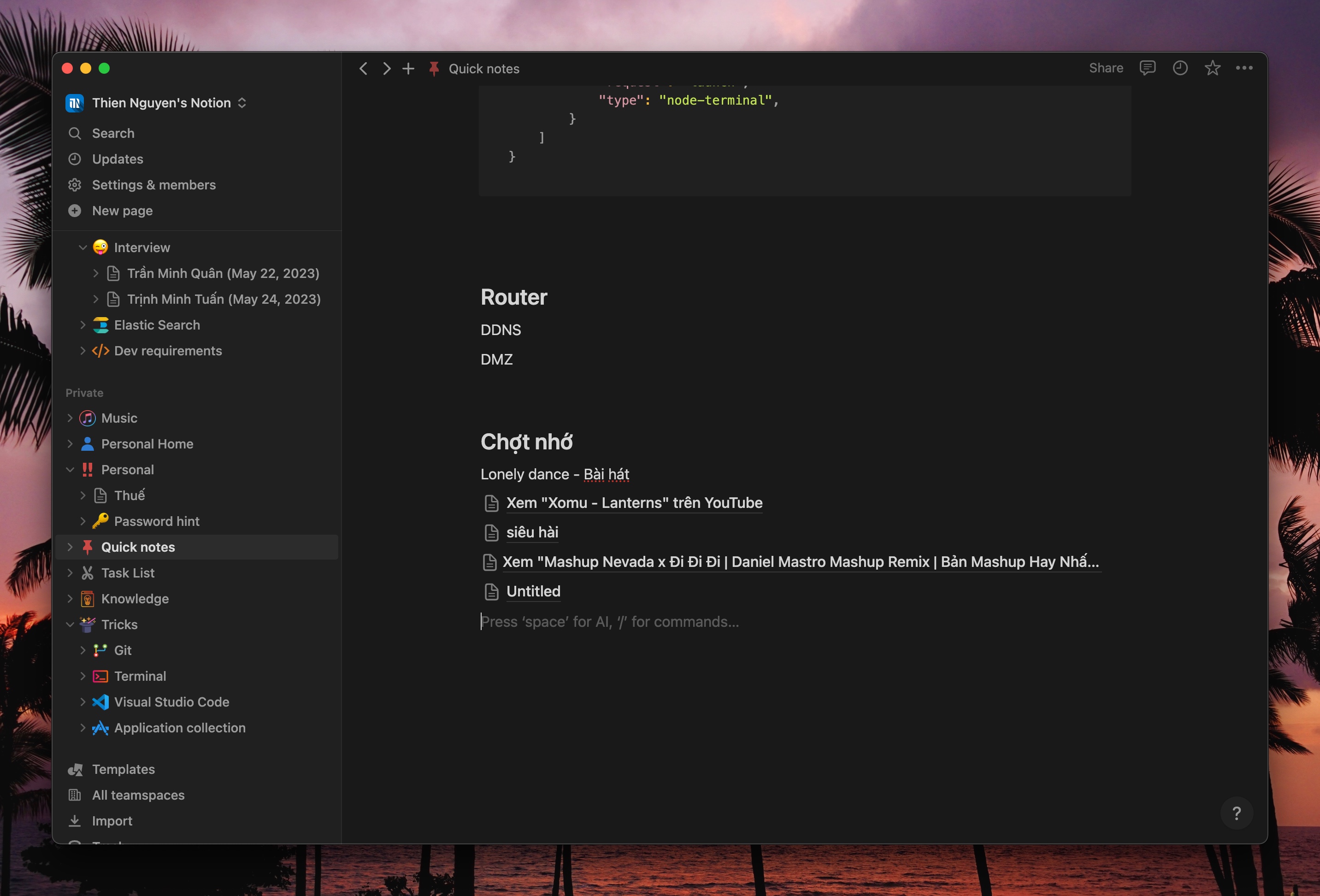
Task: Open the help question mark button
Action: 1237,813
